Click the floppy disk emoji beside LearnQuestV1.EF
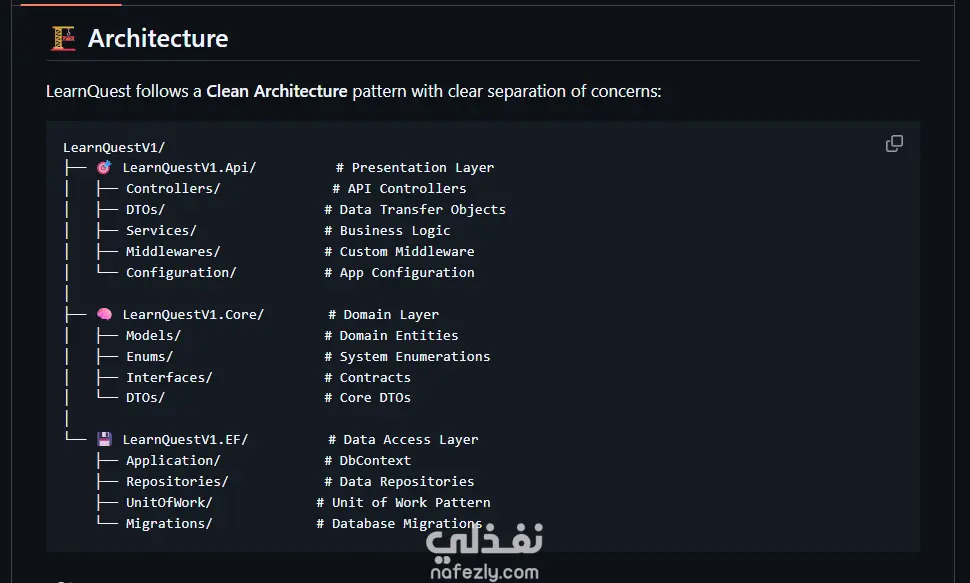Image resolution: width=970 pixels, height=583 pixels. (x=104, y=440)
